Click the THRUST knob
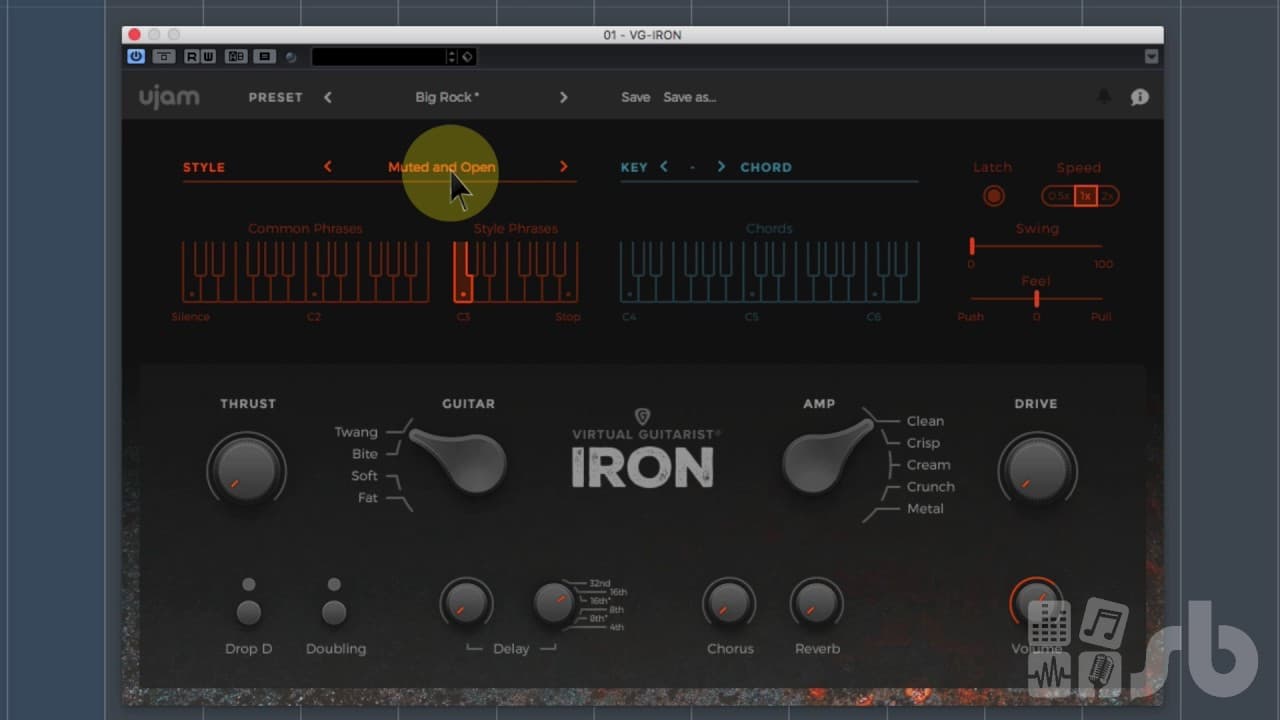 [247, 470]
